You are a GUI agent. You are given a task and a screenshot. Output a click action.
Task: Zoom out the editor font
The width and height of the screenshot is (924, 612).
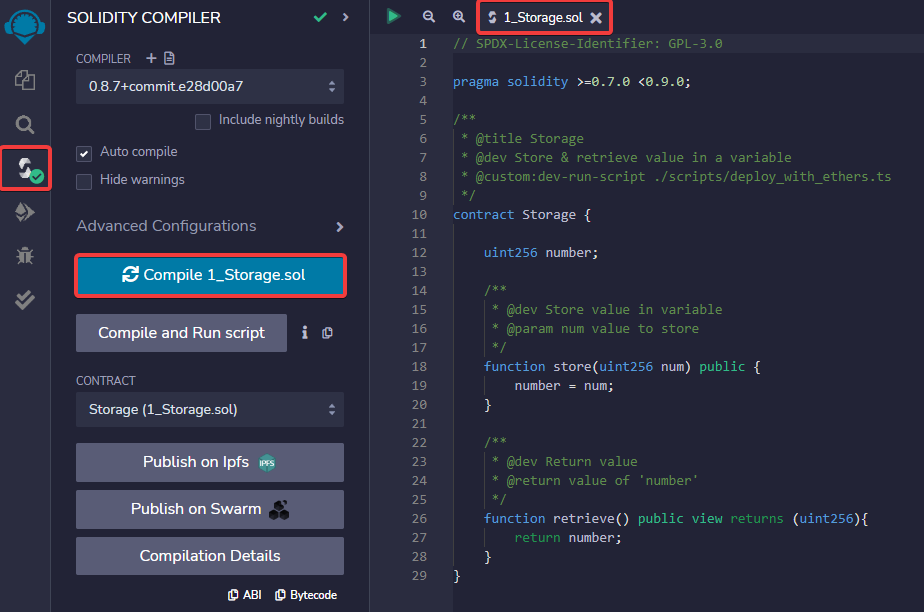pos(429,17)
